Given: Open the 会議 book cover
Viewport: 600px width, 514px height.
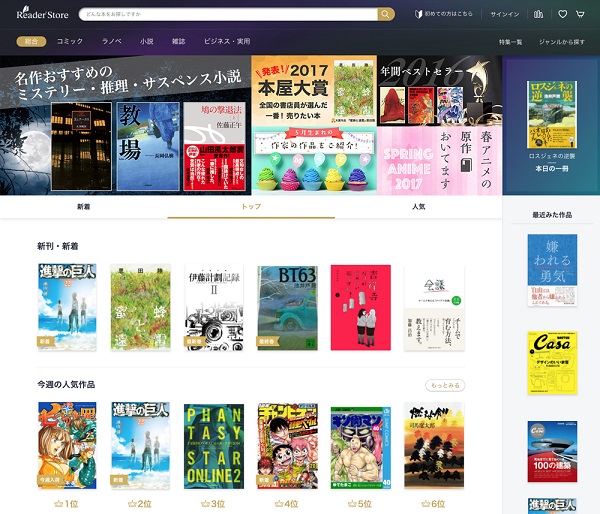Looking at the screenshot, I should pyautogui.click(x=434, y=308).
